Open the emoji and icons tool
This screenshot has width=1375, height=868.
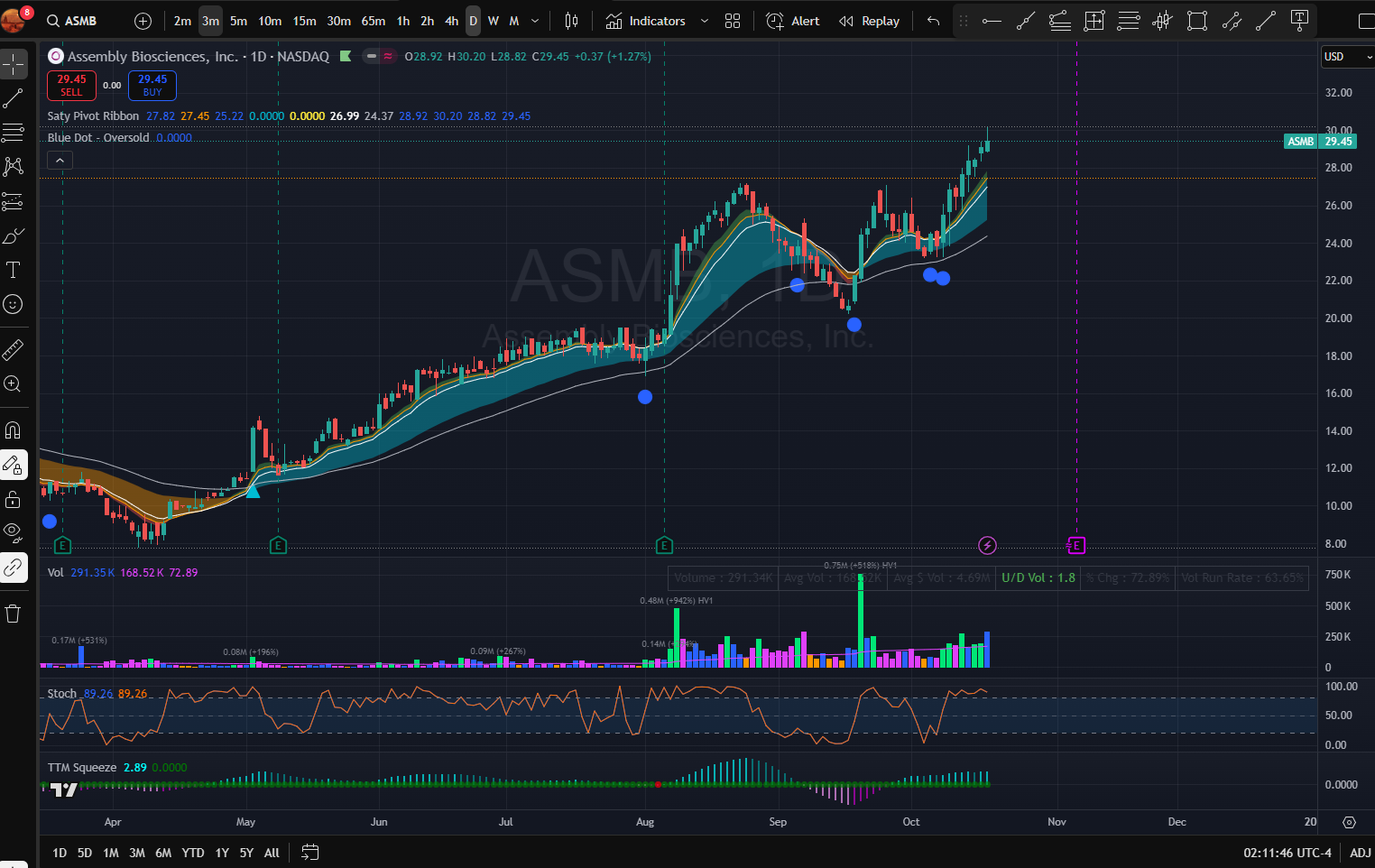(14, 304)
